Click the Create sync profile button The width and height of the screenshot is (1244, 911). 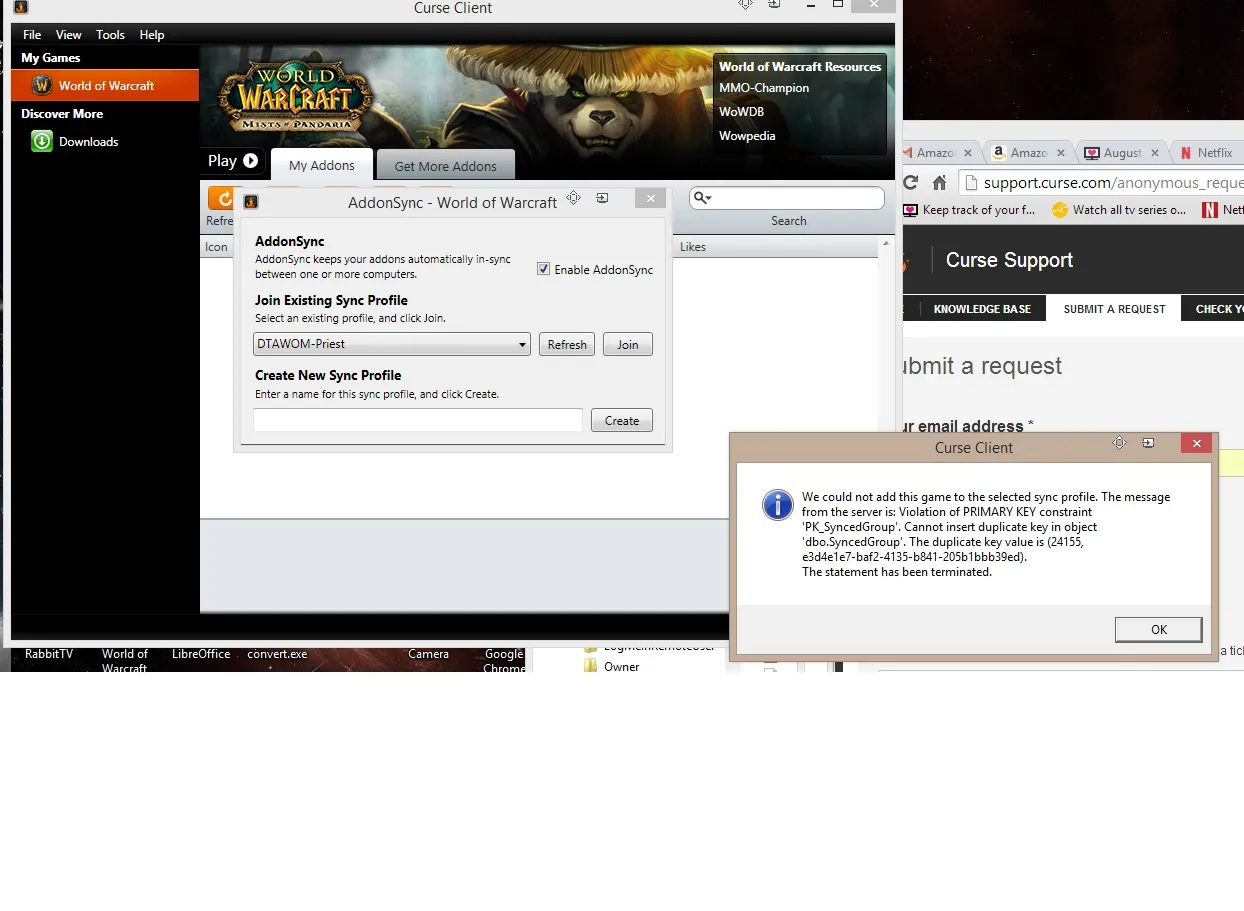621,420
